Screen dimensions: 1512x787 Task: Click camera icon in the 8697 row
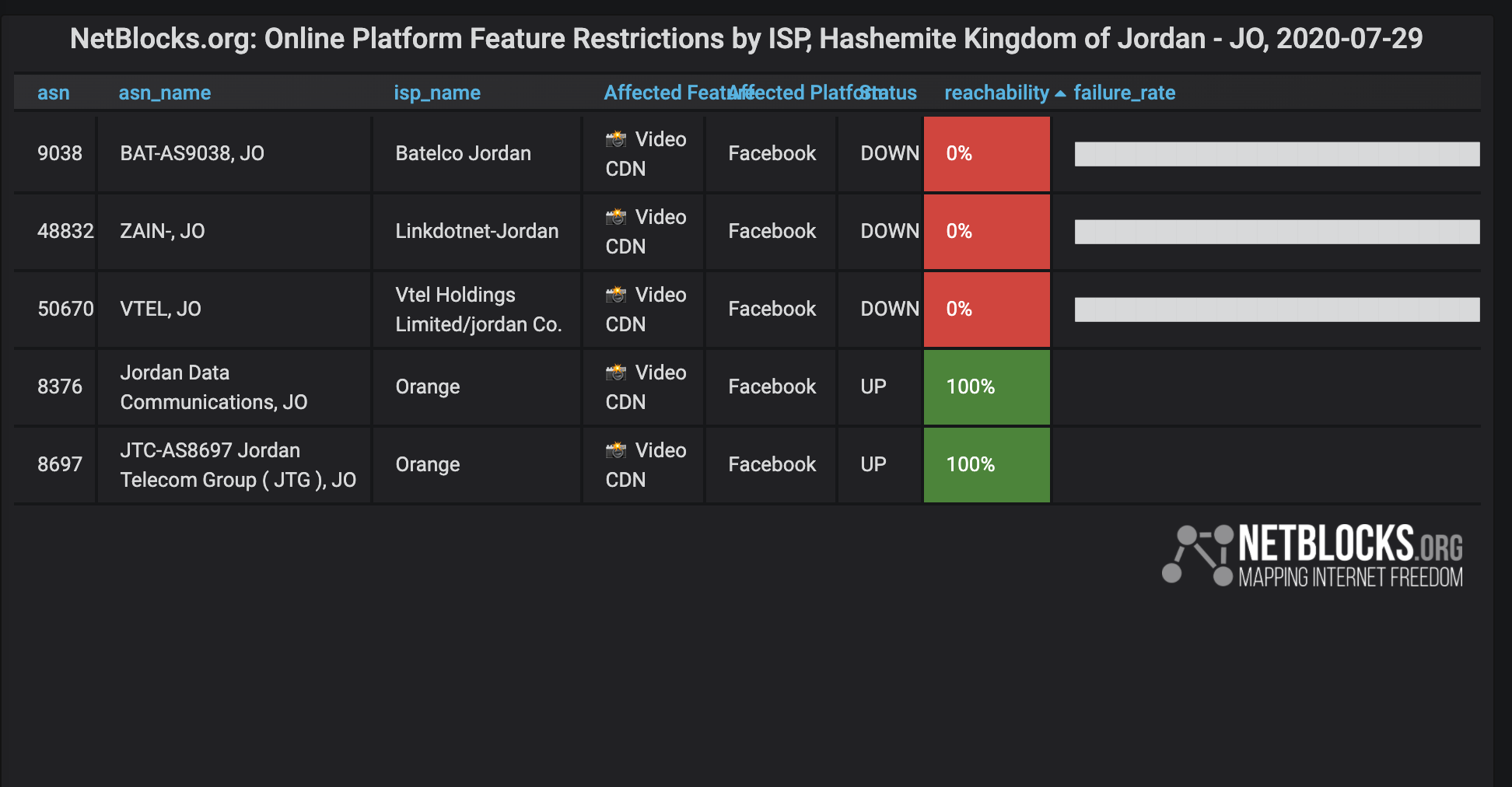616,450
